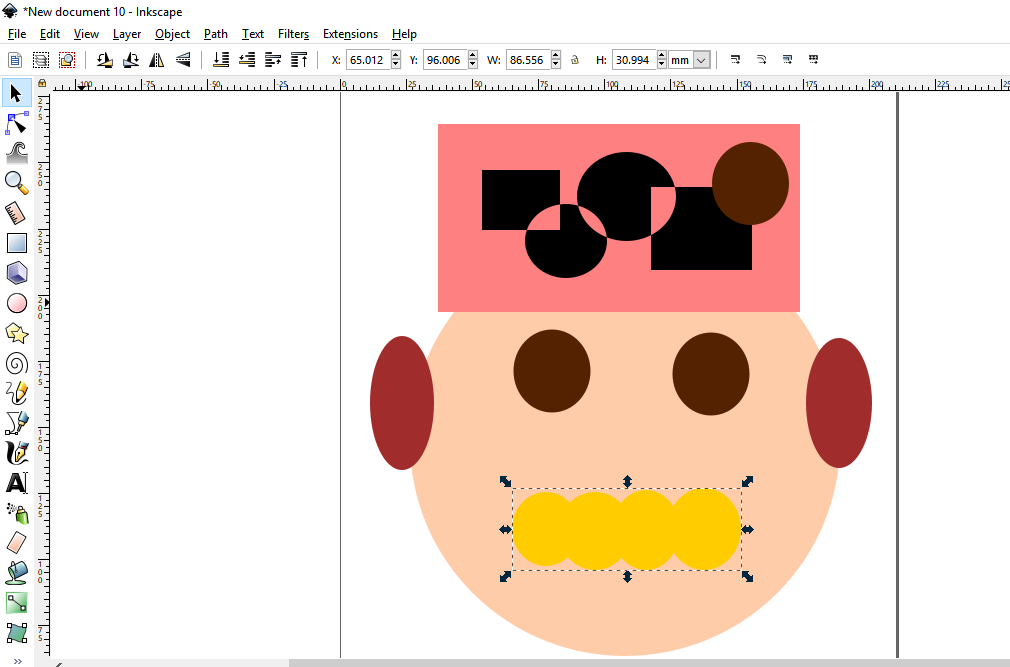
Task: Toggle the width/height ratio lock
Action: pyautogui.click(x=575, y=60)
